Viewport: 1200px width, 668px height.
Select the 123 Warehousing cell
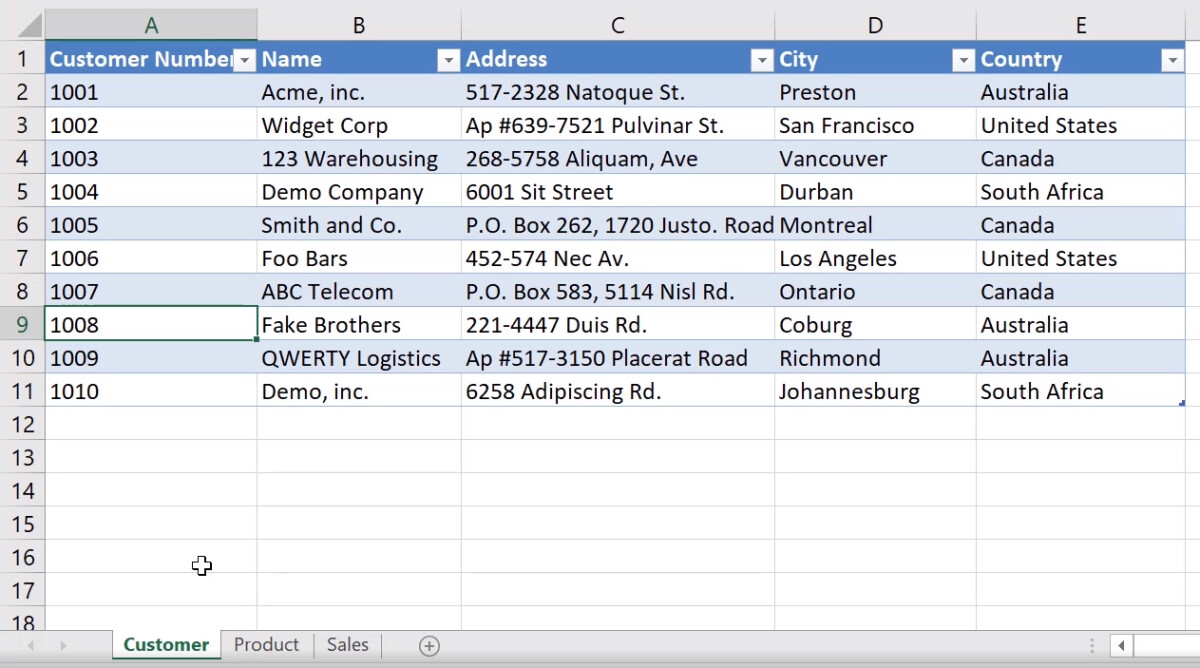tap(359, 158)
